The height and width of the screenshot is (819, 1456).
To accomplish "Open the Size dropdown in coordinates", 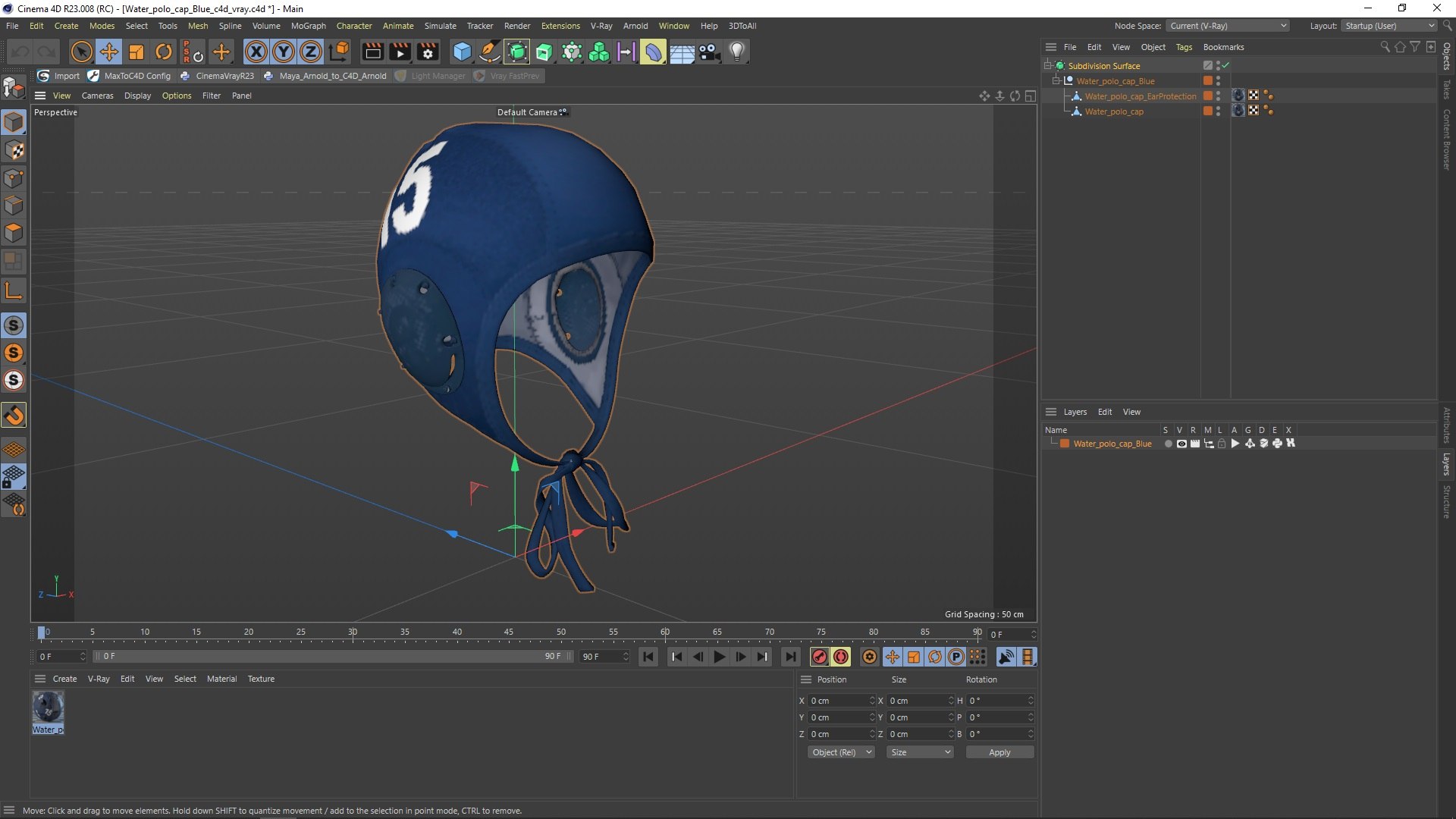I will (920, 752).
